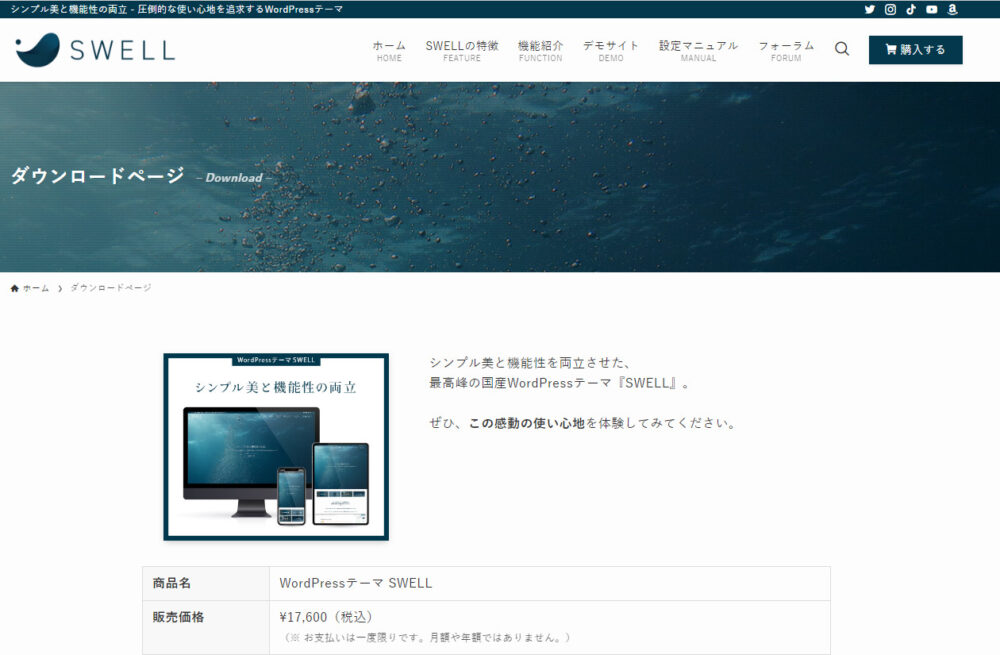This screenshot has width=1000, height=655.
Task: Open the search magnifier icon
Action: [x=842, y=49]
